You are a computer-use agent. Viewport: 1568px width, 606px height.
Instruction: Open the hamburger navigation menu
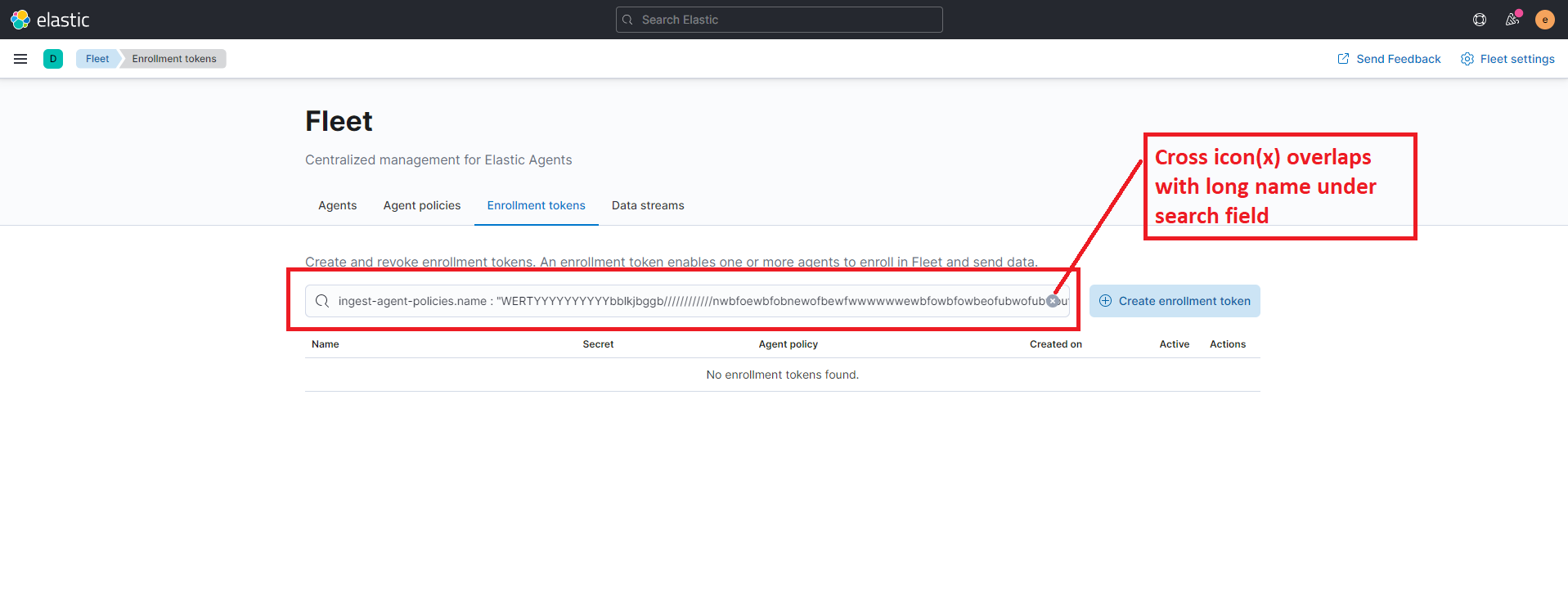point(20,59)
